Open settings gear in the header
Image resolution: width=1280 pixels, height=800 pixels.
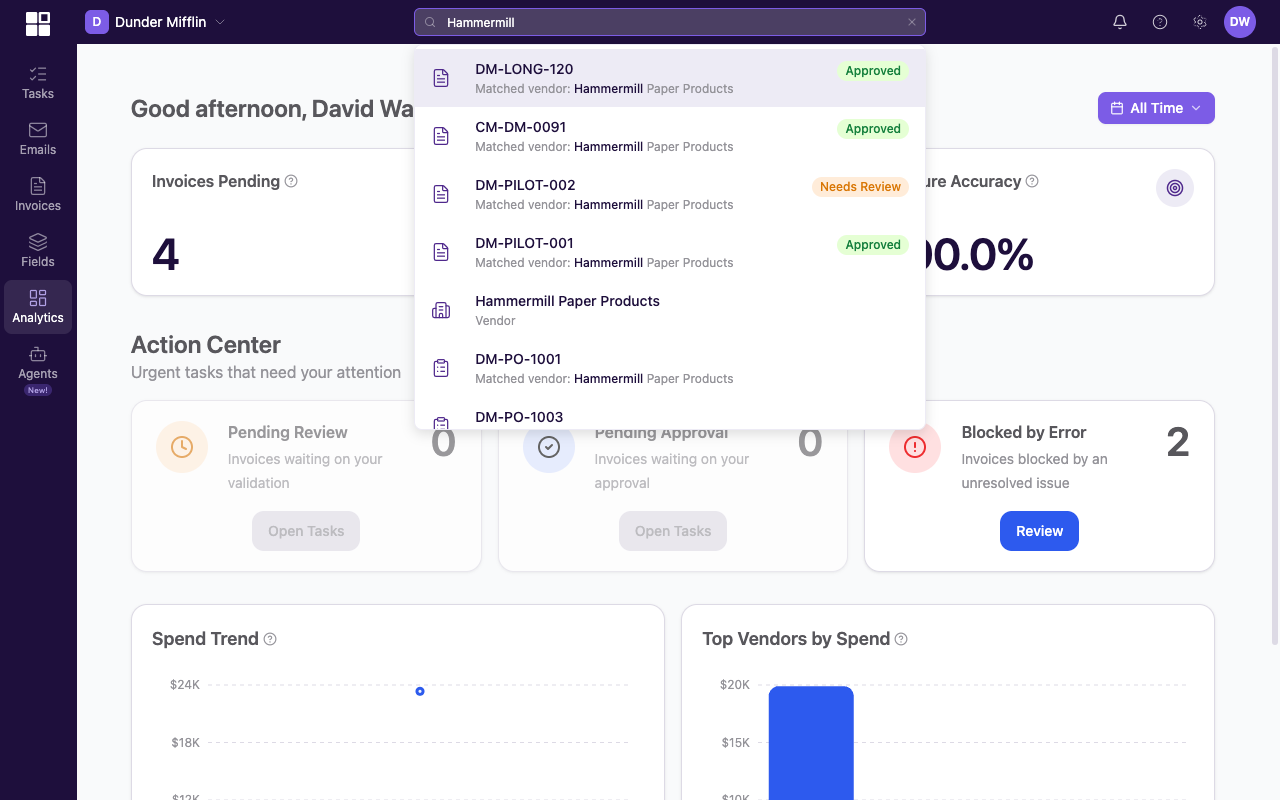point(1200,22)
